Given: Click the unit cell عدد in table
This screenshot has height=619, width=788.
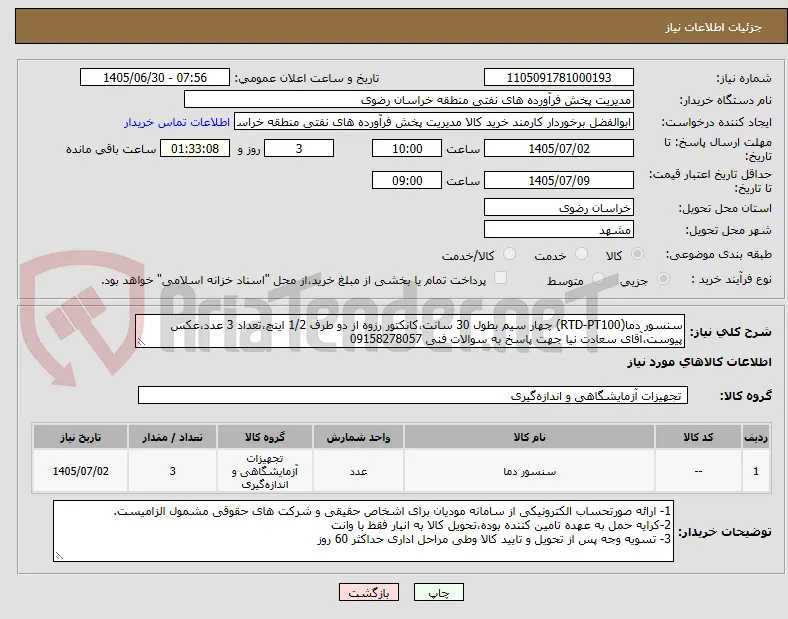Looking at the screenshot, I should click(x=358, y=471).
